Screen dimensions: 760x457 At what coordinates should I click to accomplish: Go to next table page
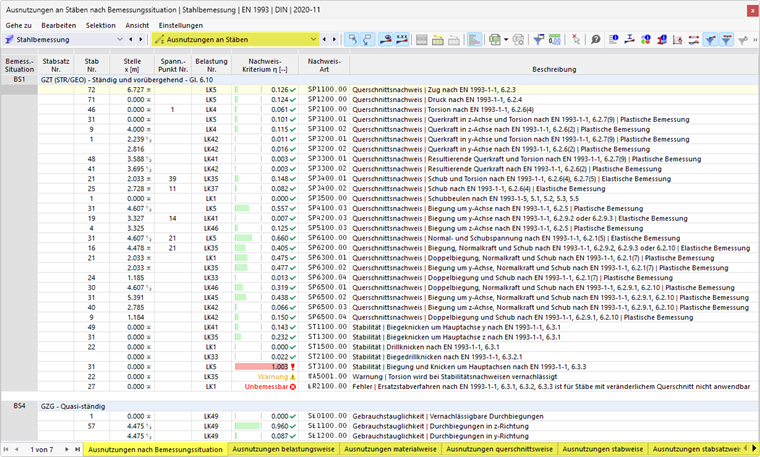pyautogui.click(x=66, y=449)
